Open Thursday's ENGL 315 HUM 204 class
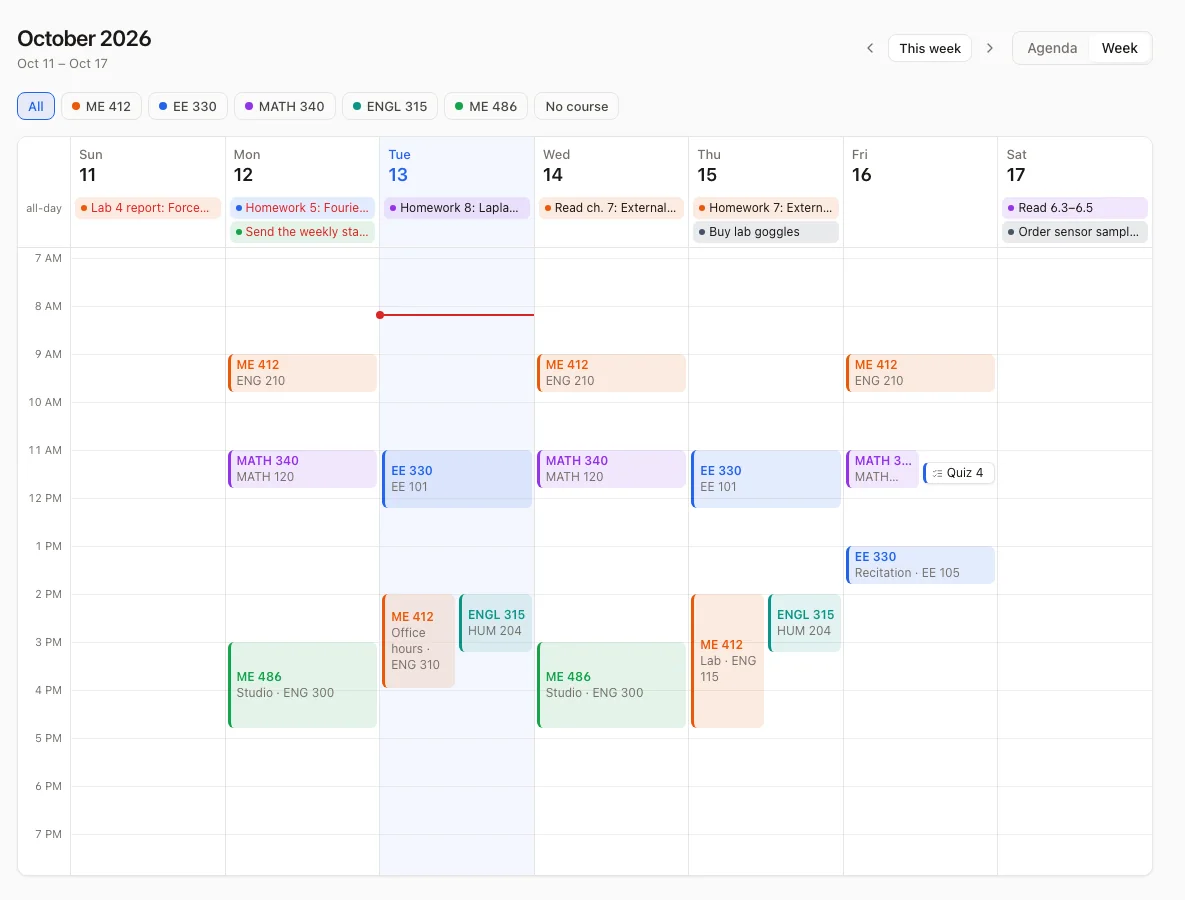This screenshot has height=900, width=1185. [x=805, y=623]
